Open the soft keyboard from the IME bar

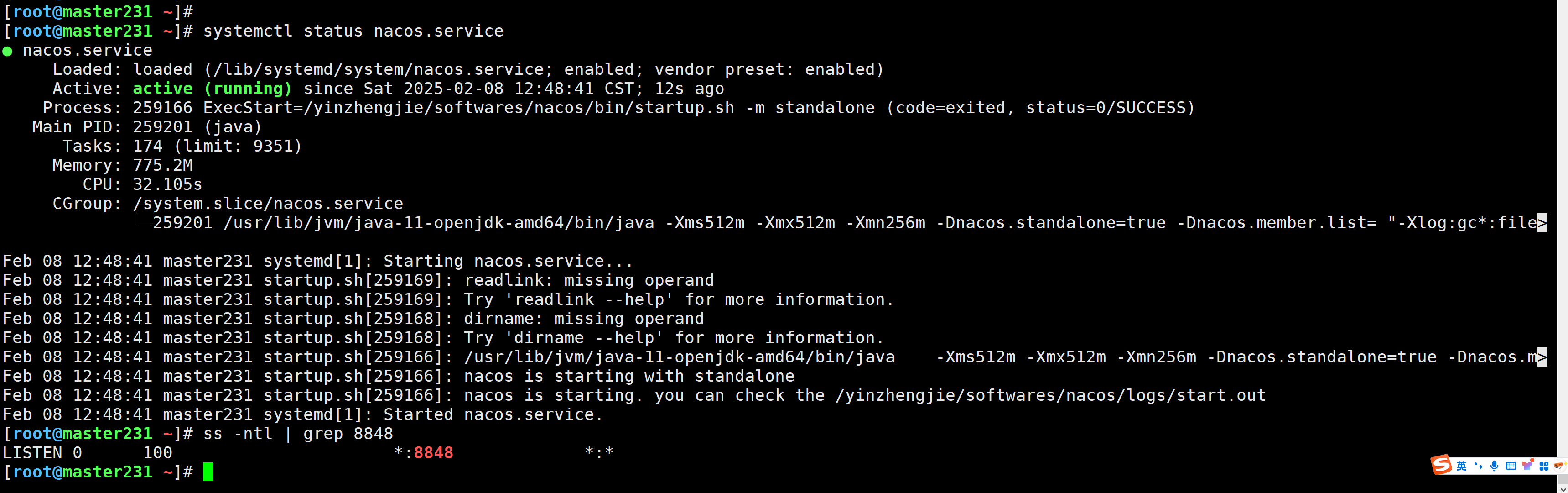point(1511,466)
